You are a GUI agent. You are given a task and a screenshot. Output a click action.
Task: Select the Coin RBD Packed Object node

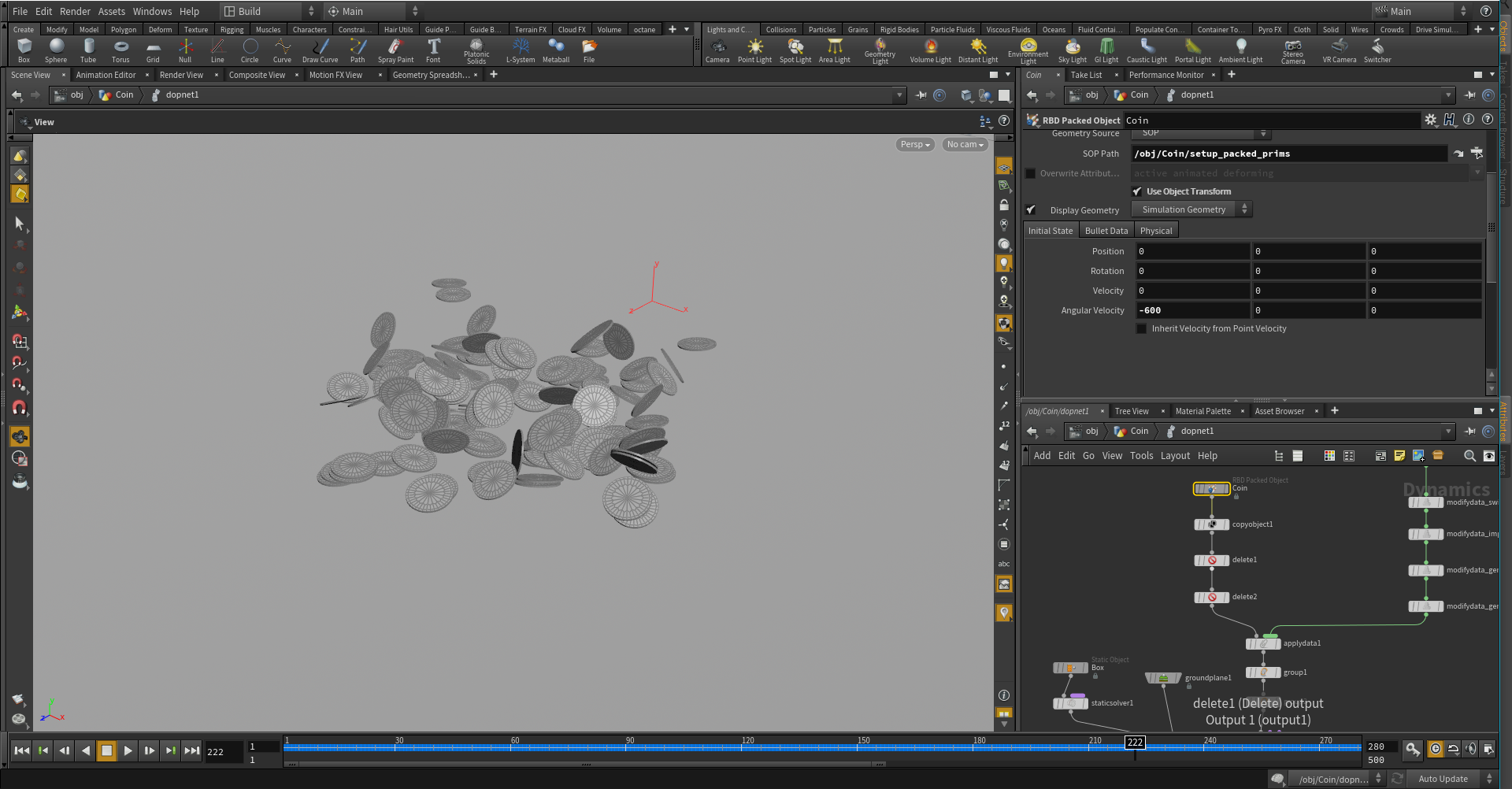1211,489
